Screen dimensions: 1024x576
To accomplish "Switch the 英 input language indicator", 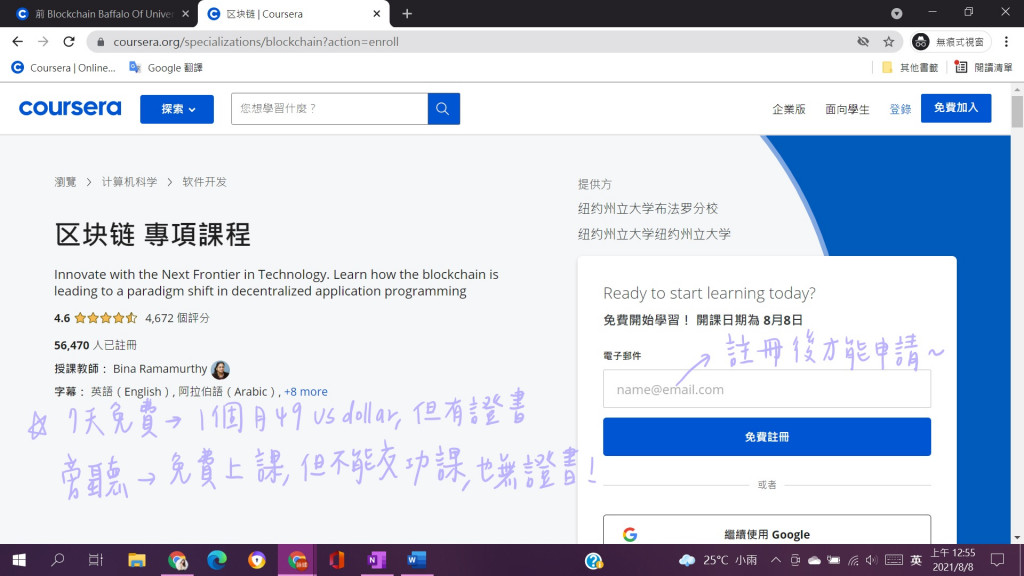I will point(916,560).
